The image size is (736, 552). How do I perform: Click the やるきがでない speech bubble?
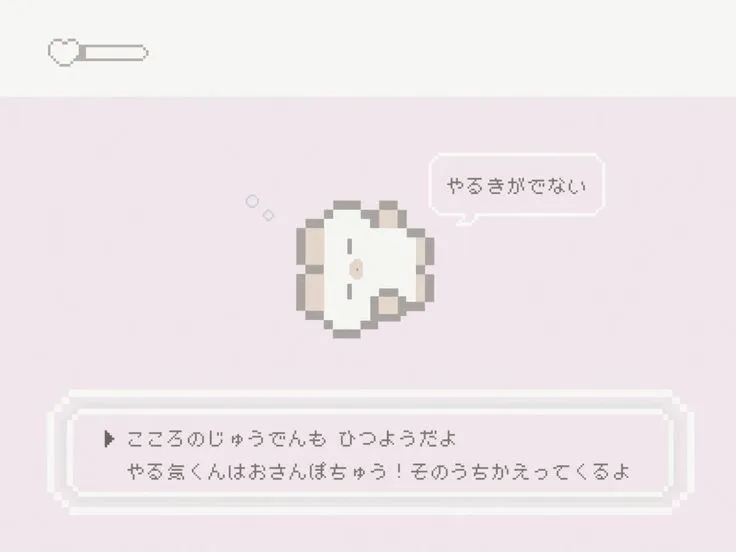click(516, 185)
